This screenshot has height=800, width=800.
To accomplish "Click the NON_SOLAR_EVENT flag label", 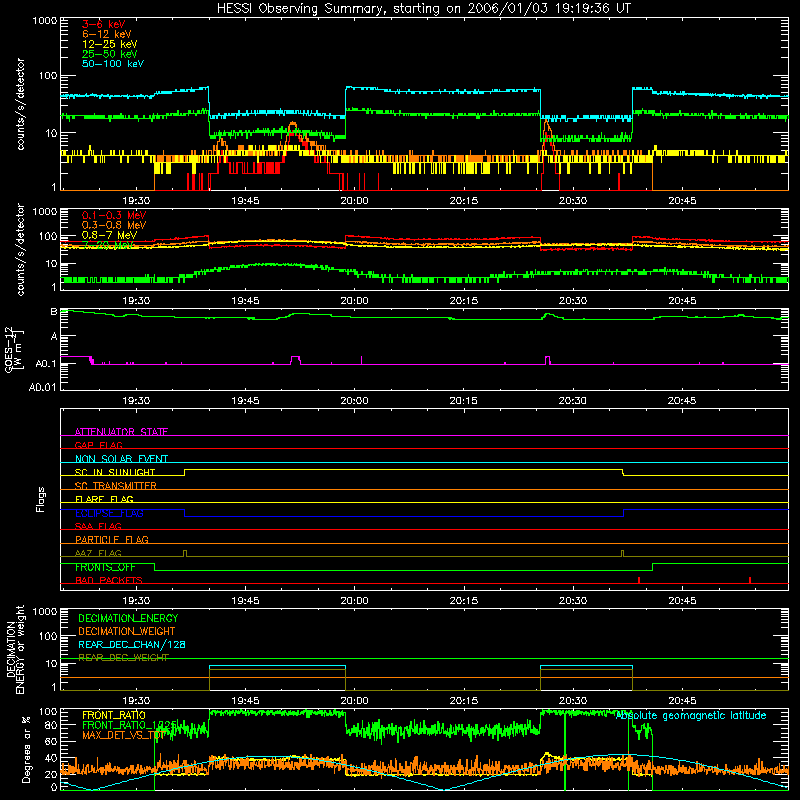I will [121, 459].
